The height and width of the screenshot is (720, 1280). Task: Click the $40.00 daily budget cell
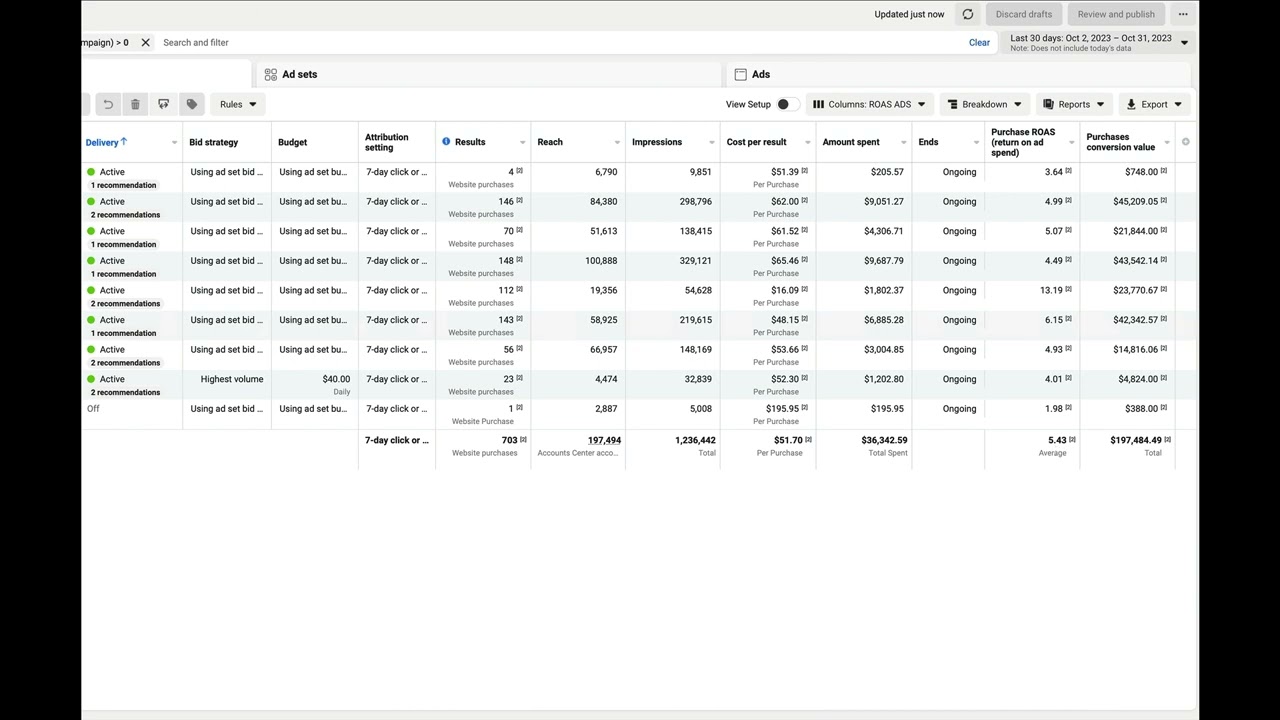click(336, 379)
